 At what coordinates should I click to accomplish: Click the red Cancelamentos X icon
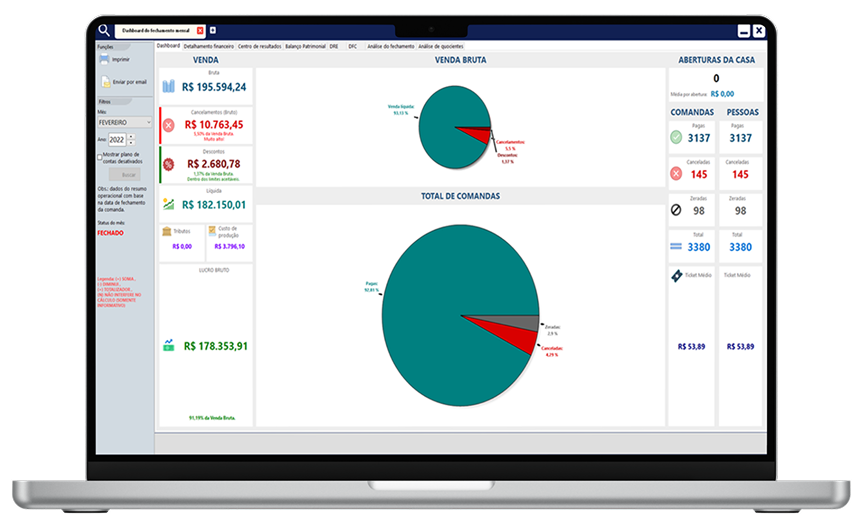tap(168, 125)
